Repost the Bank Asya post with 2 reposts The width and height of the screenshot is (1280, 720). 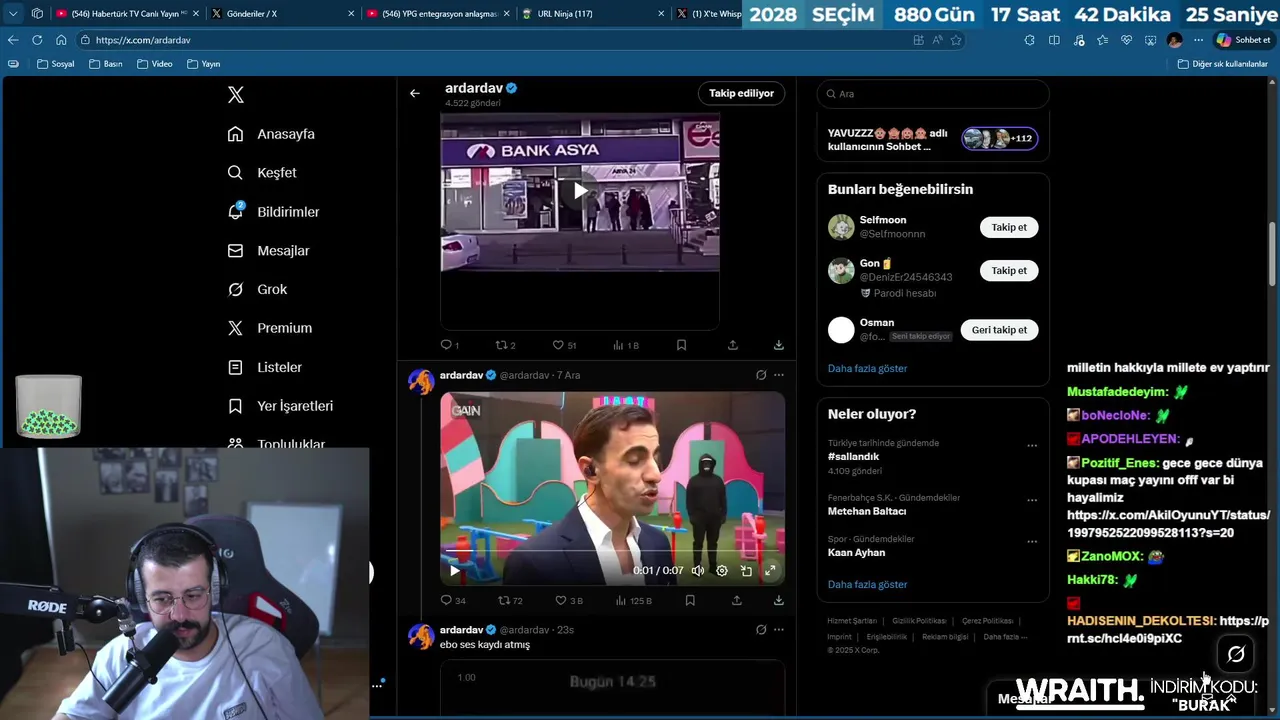(x=506, y=345)
